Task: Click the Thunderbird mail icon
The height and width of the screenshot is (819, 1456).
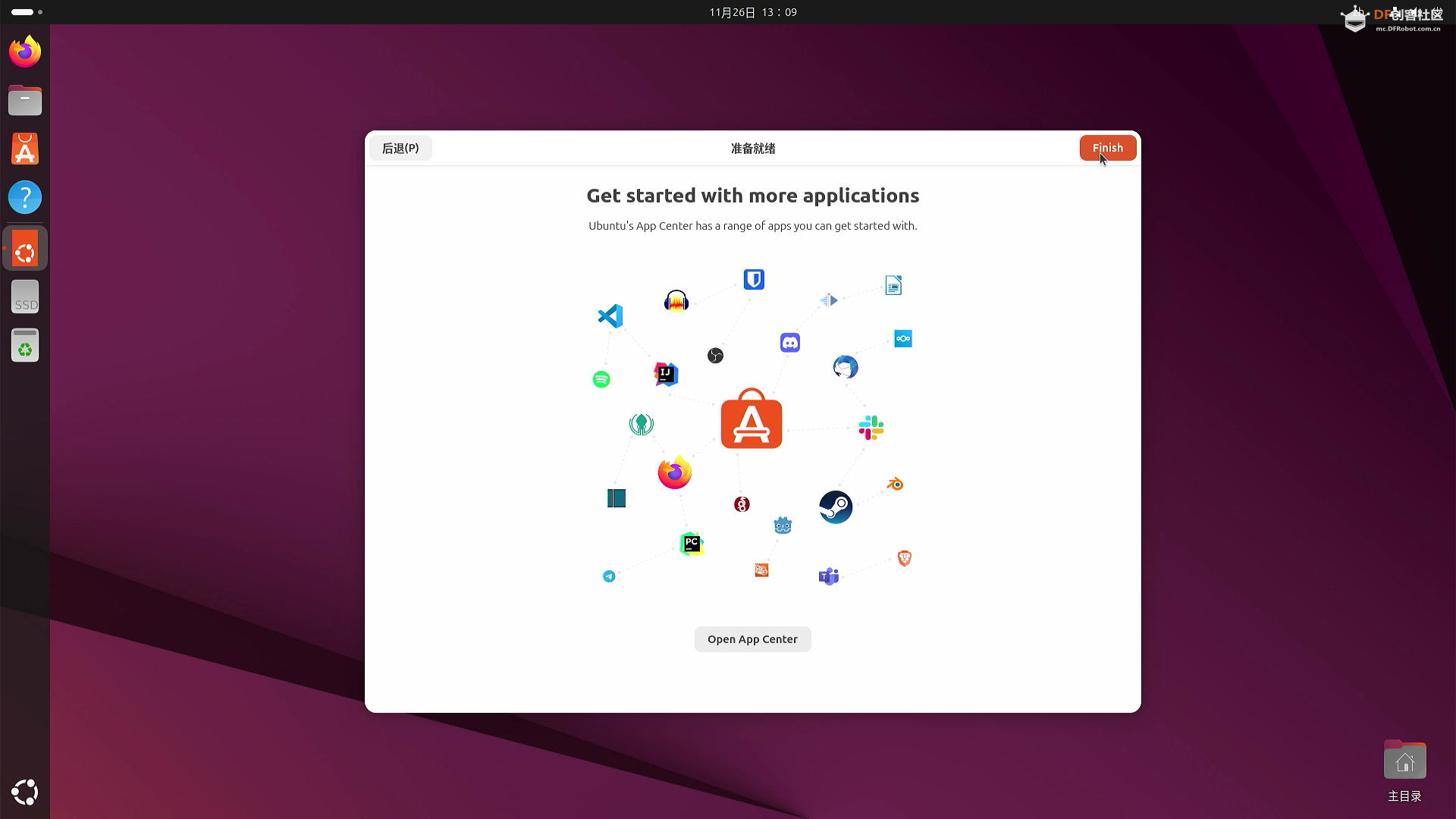Action: 846,368
